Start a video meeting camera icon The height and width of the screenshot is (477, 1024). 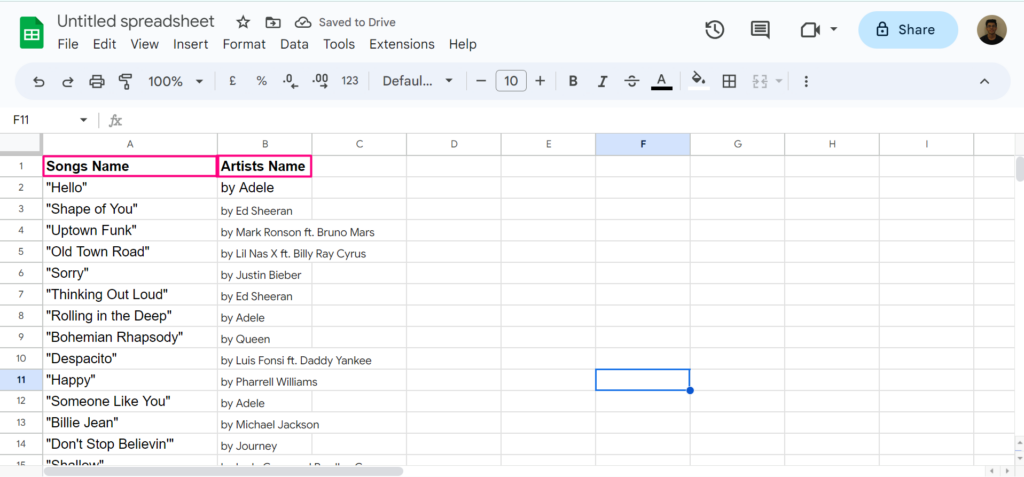click(810, 30)
